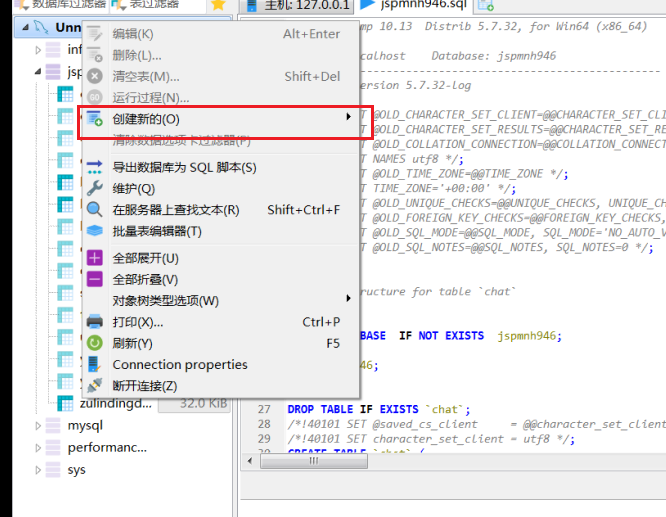Collapse the Unn... session root node

(25, 27)
